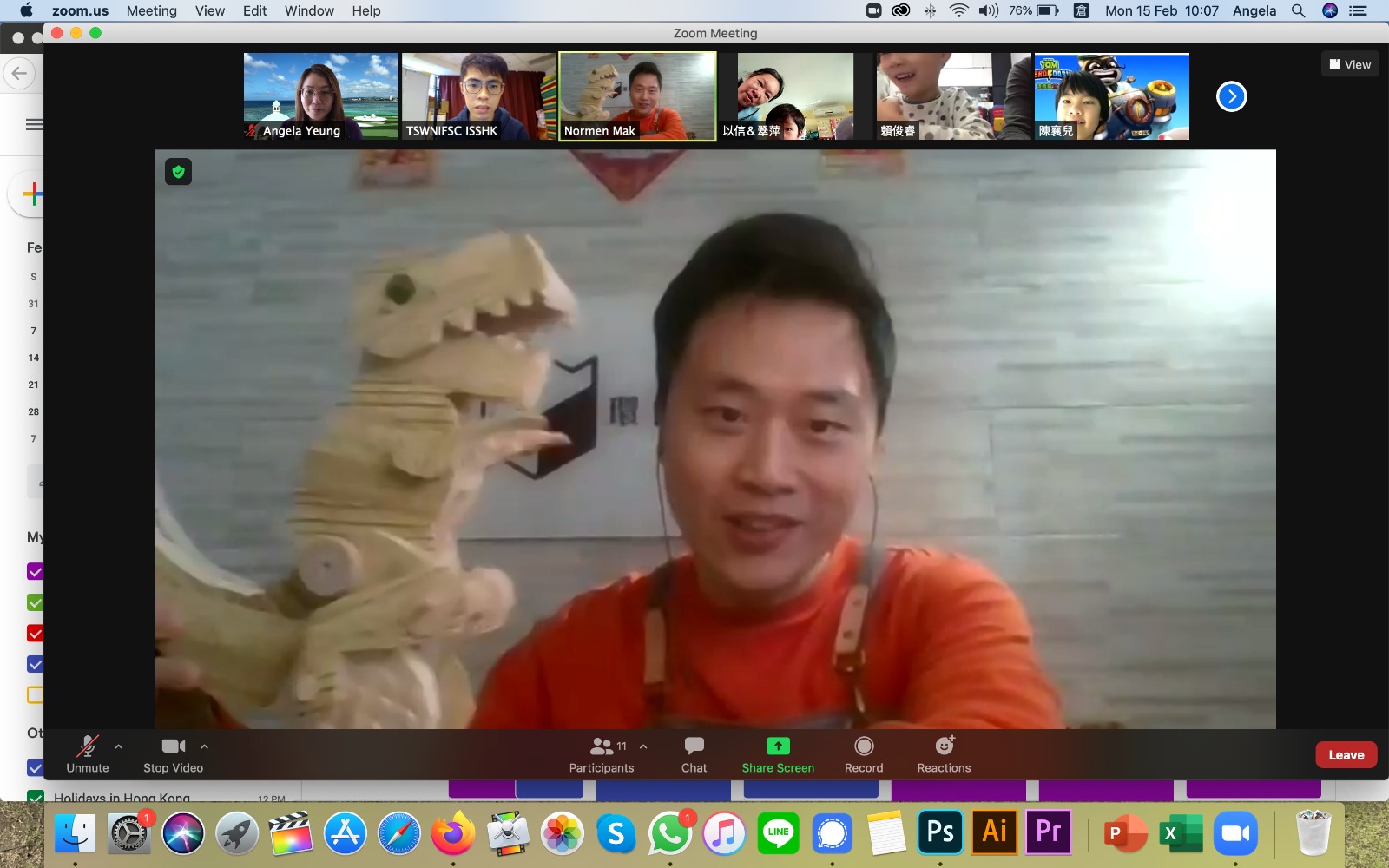This screenshot has width=1389, height=868.
Task: Click the Unmute microphone icon
Action: pyautogui.click(x=88, y=746)
